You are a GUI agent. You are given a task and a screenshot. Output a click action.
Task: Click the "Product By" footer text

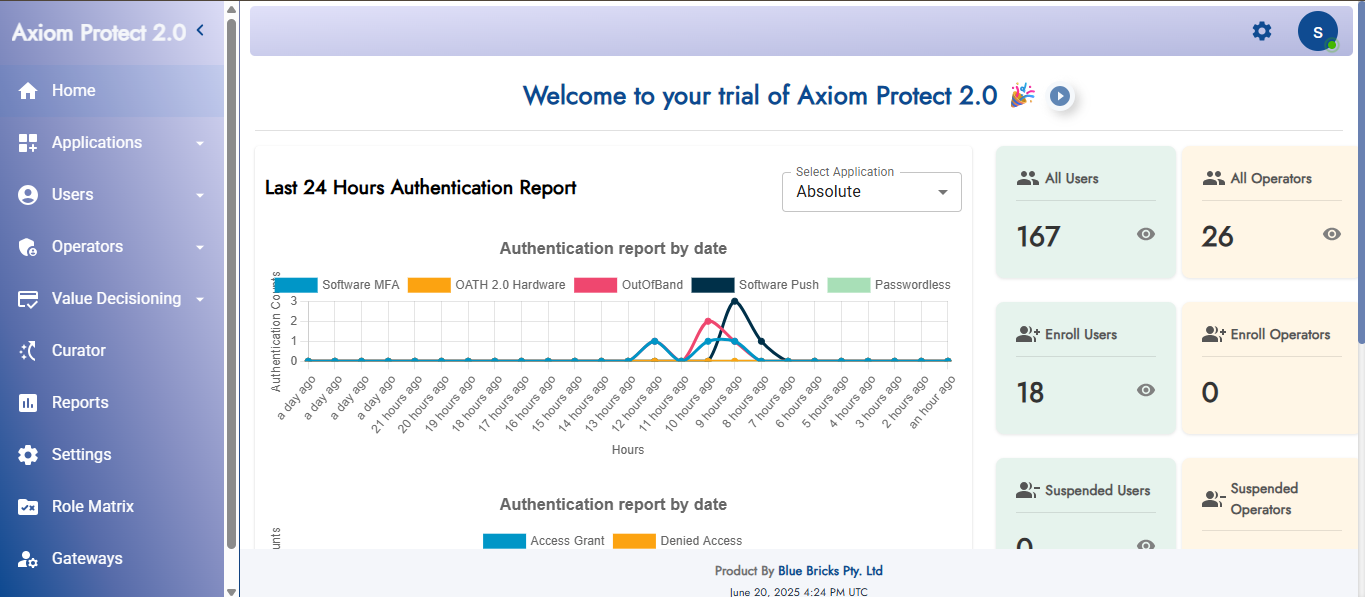click(744, 571)
